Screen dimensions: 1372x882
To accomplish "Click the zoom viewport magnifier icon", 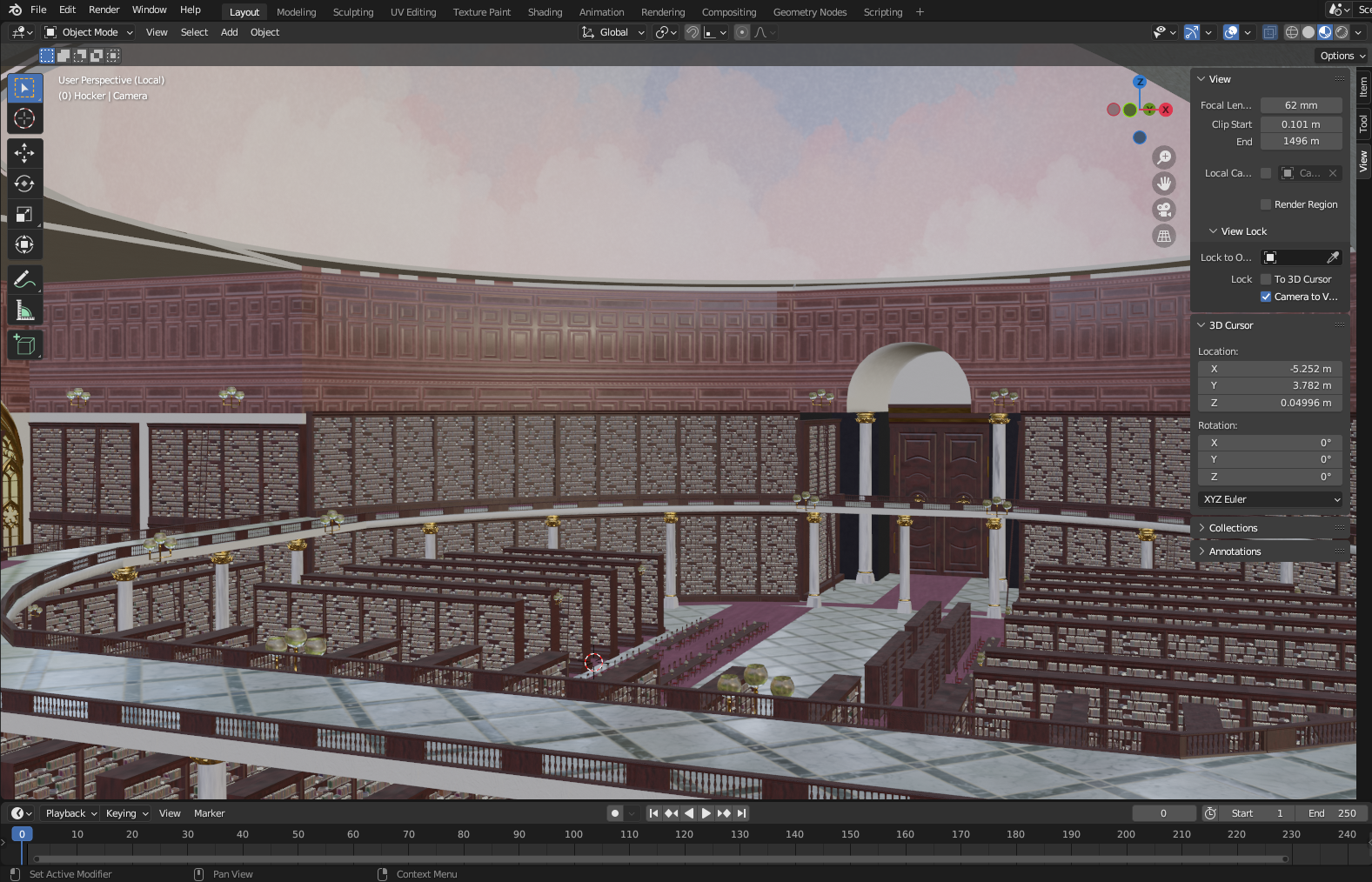I will pyautogui.click(x=1164, y=157).
